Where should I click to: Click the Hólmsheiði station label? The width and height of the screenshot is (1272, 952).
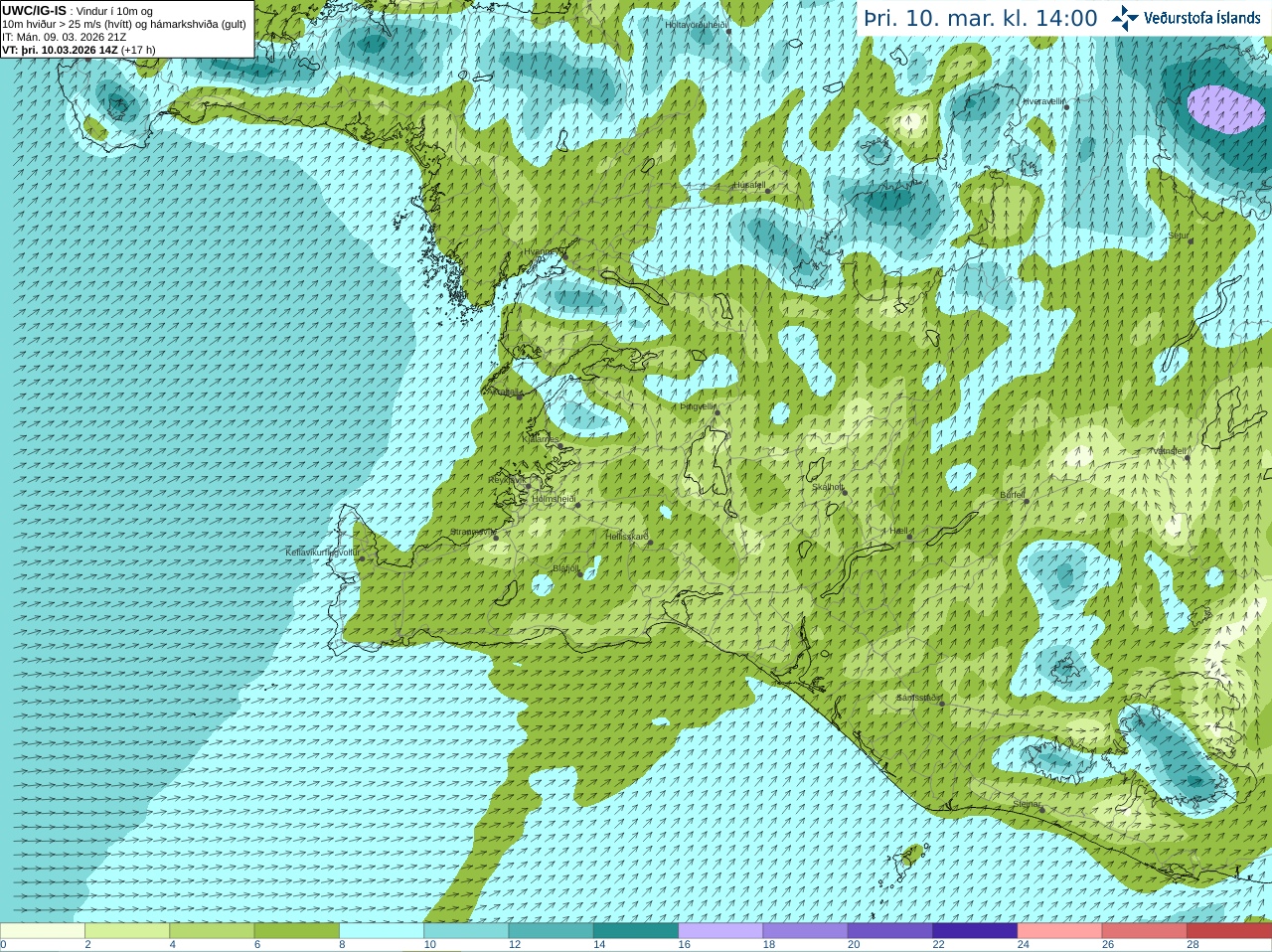point(554,499)
